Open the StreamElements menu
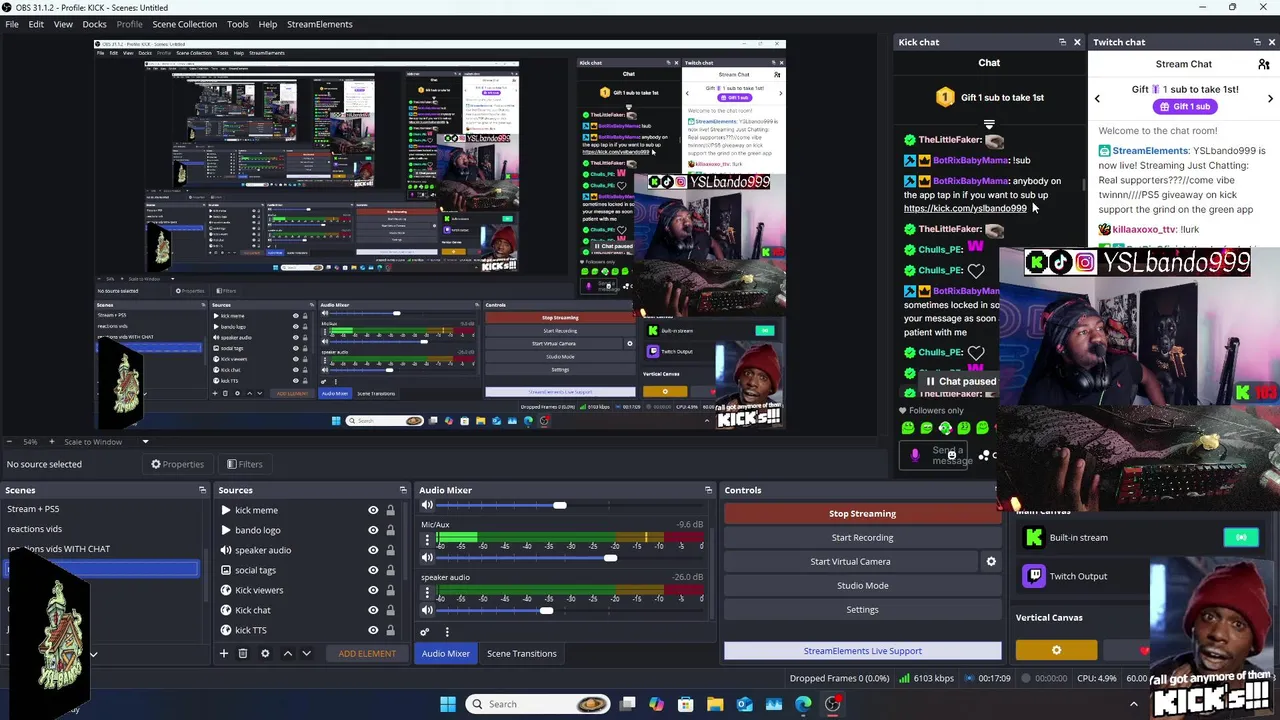This screenshot has height=720, width=1280. [x=320, y=24]
